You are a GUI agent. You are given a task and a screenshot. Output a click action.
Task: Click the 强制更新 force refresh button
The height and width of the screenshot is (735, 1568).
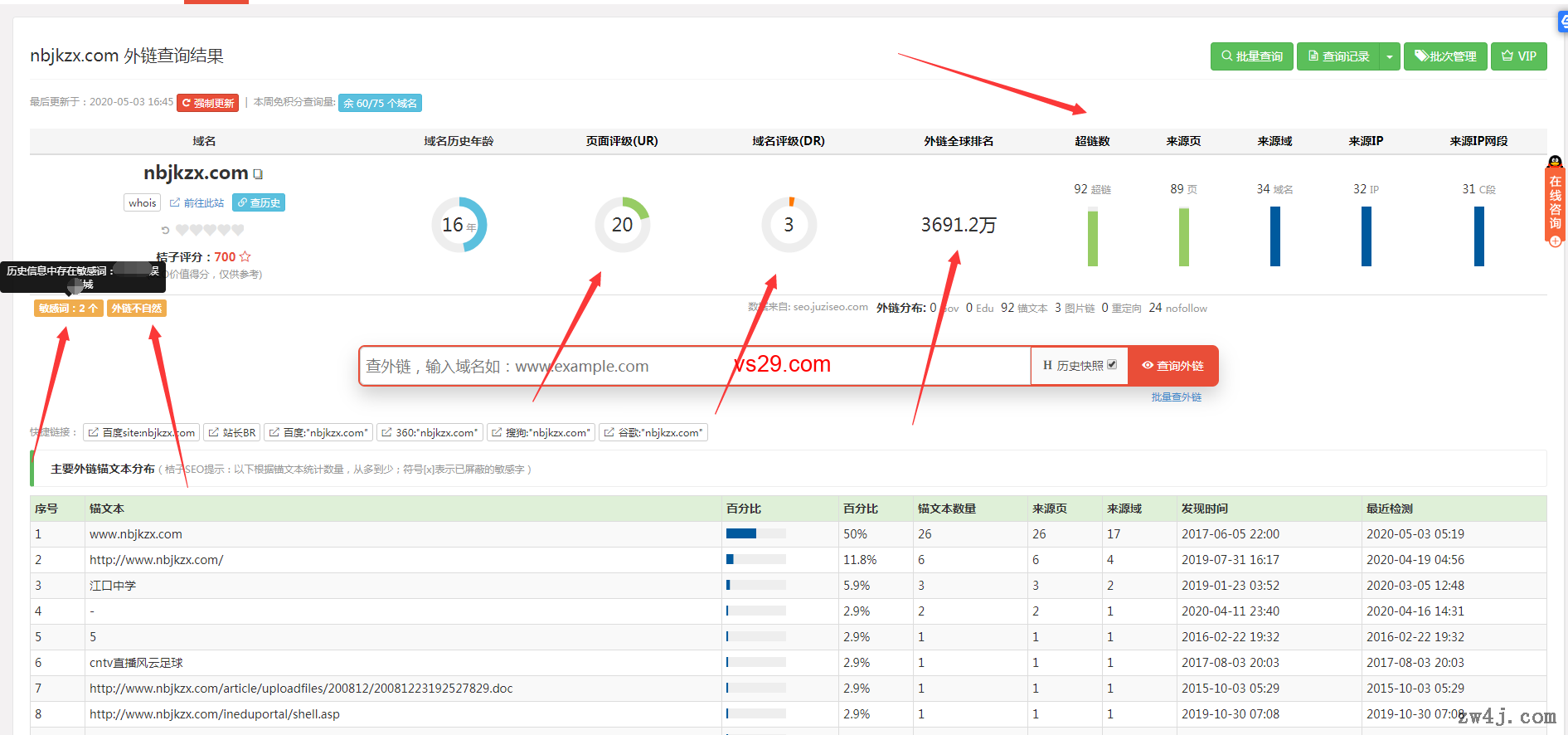(208, 103)
